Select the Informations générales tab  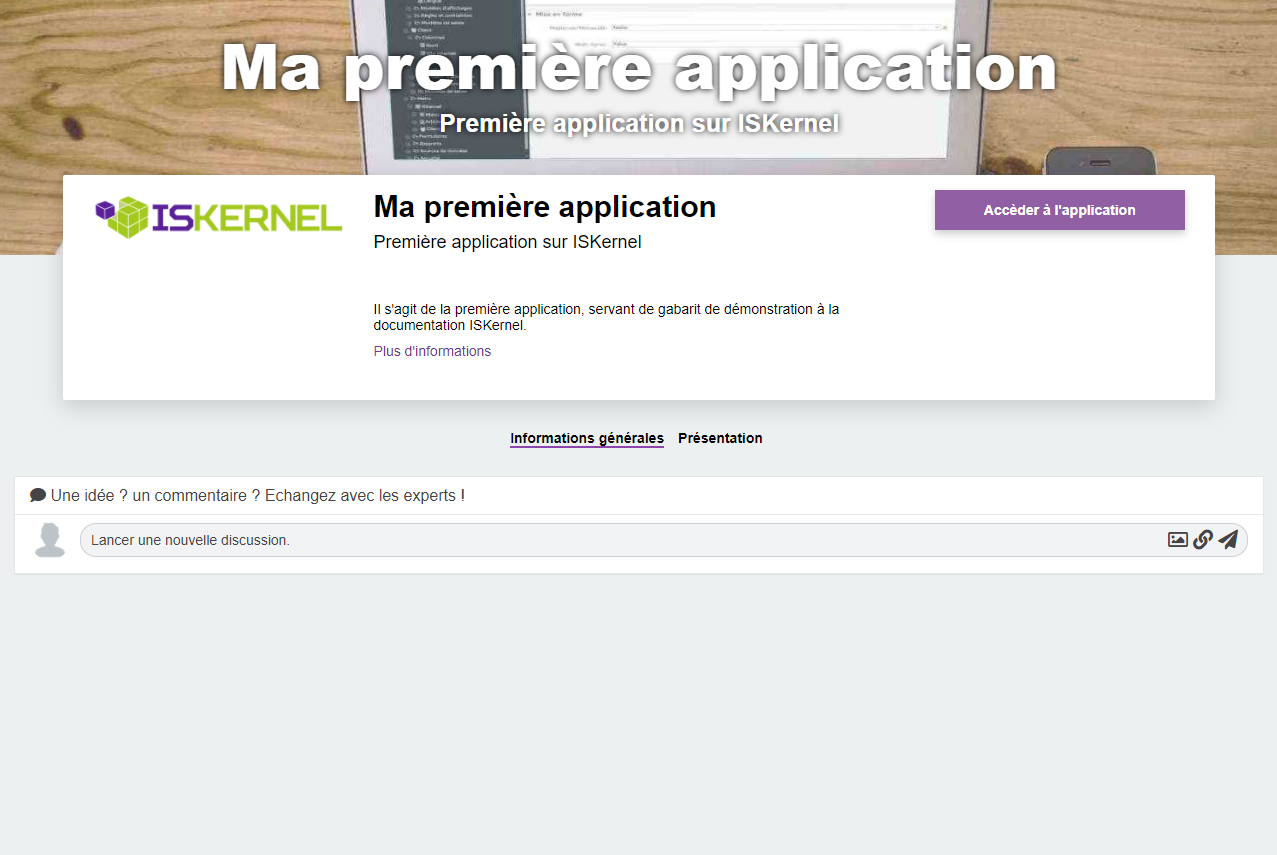[586, 438]
